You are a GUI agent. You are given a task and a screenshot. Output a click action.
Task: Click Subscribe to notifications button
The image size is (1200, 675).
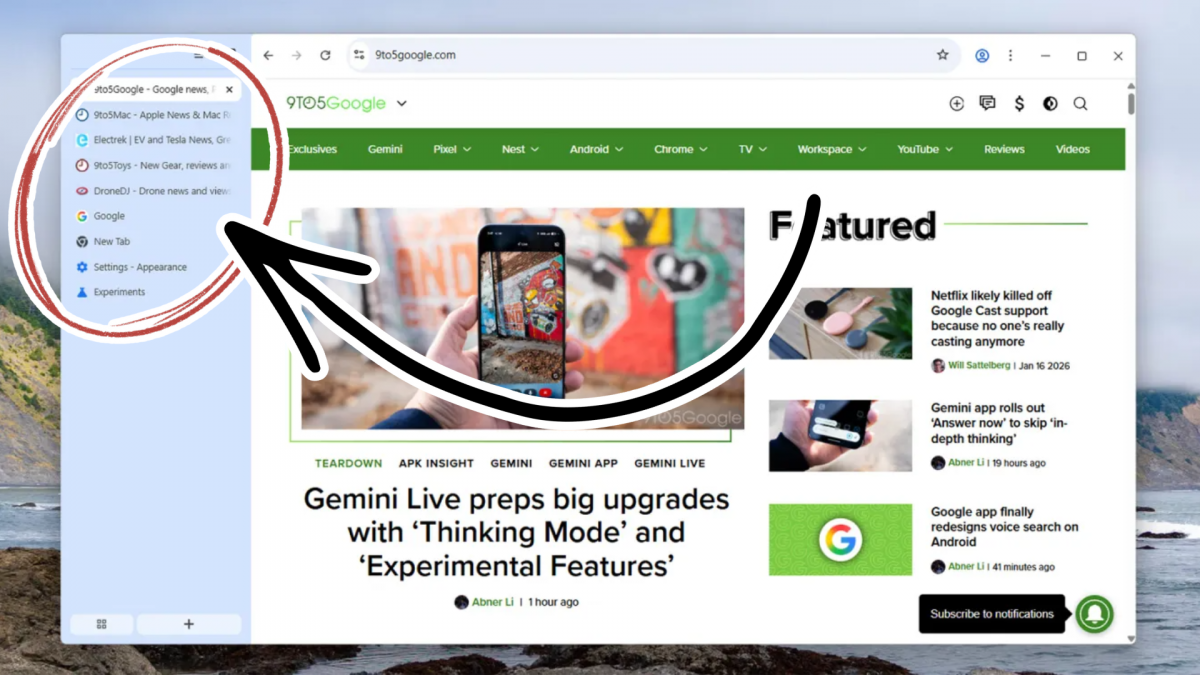(991, 614)
